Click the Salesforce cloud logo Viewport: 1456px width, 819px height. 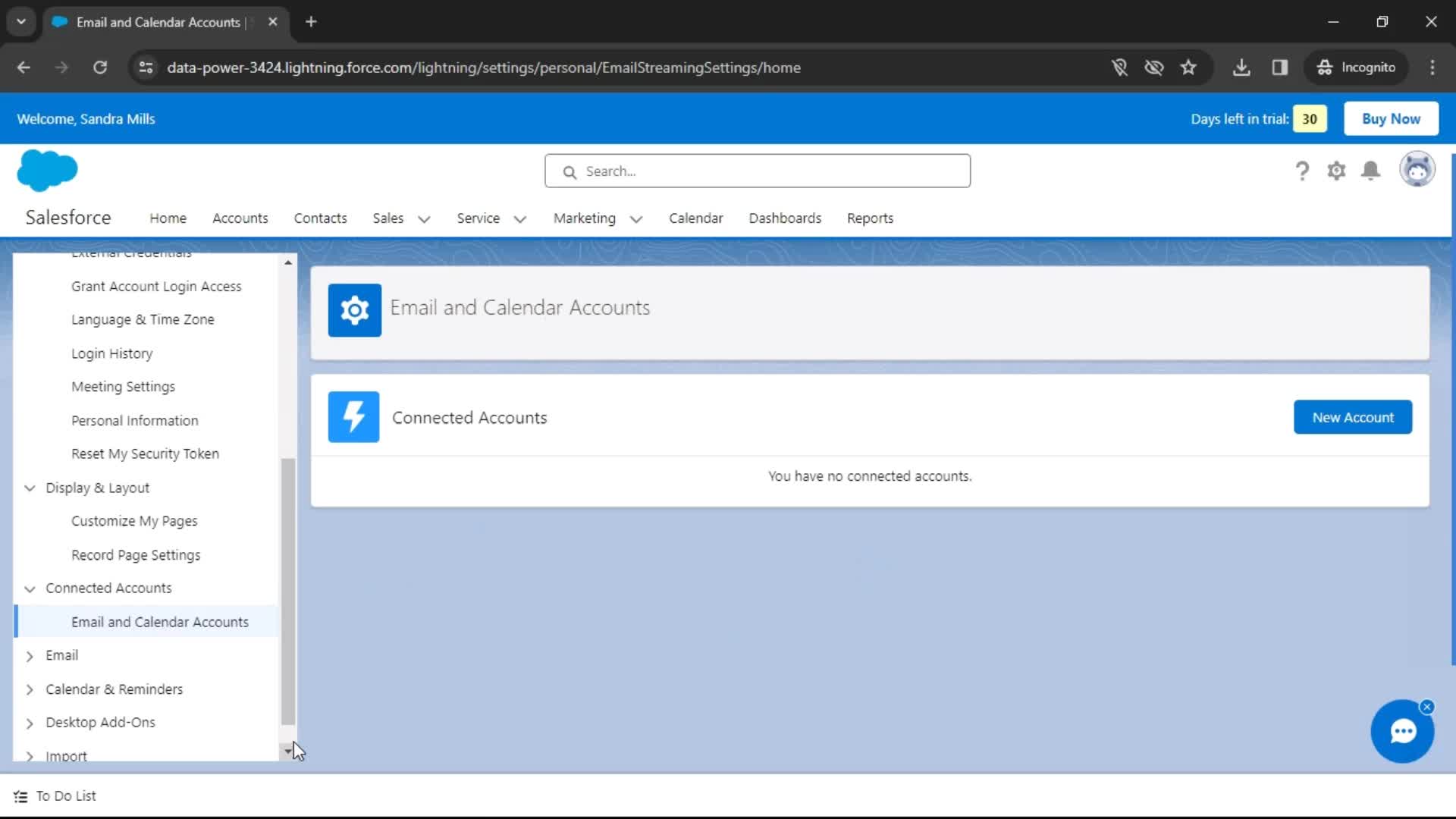click(46, 170)
